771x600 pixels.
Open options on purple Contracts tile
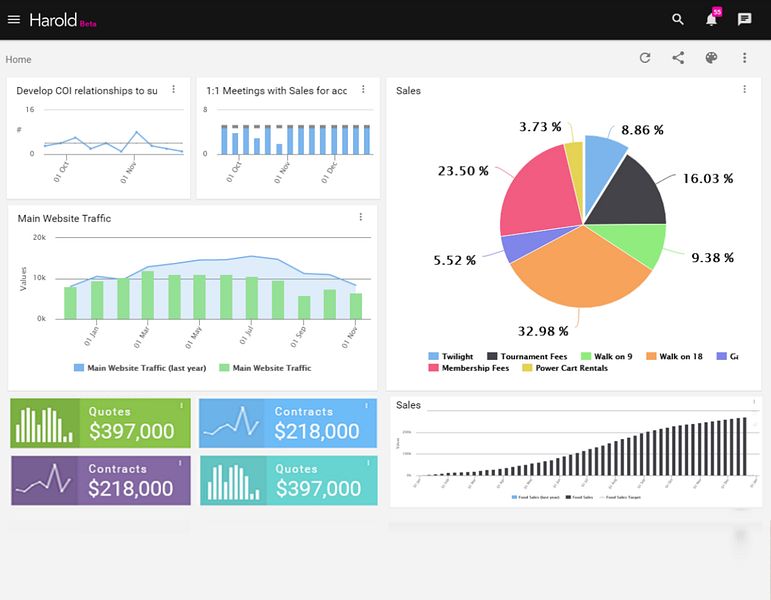click(180, 463)
